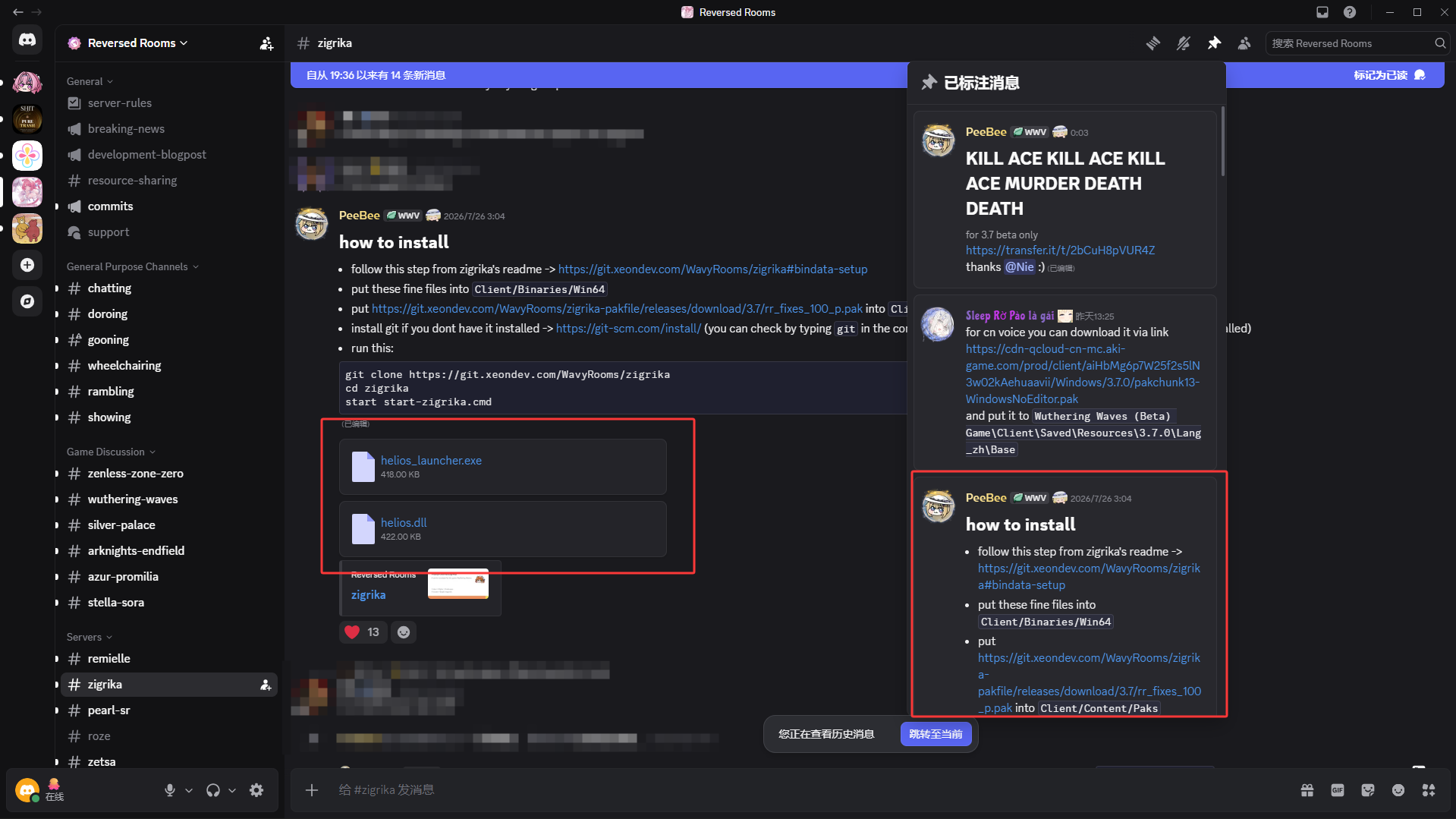Download the helios_launcher.exe file icon

tap(363, 467)
